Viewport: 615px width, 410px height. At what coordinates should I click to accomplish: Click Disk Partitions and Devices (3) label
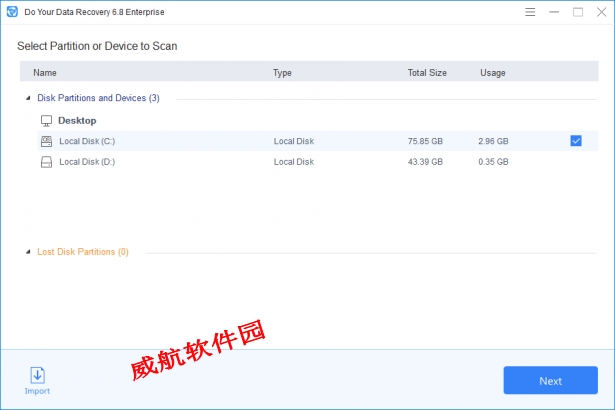tap(98, 98)
